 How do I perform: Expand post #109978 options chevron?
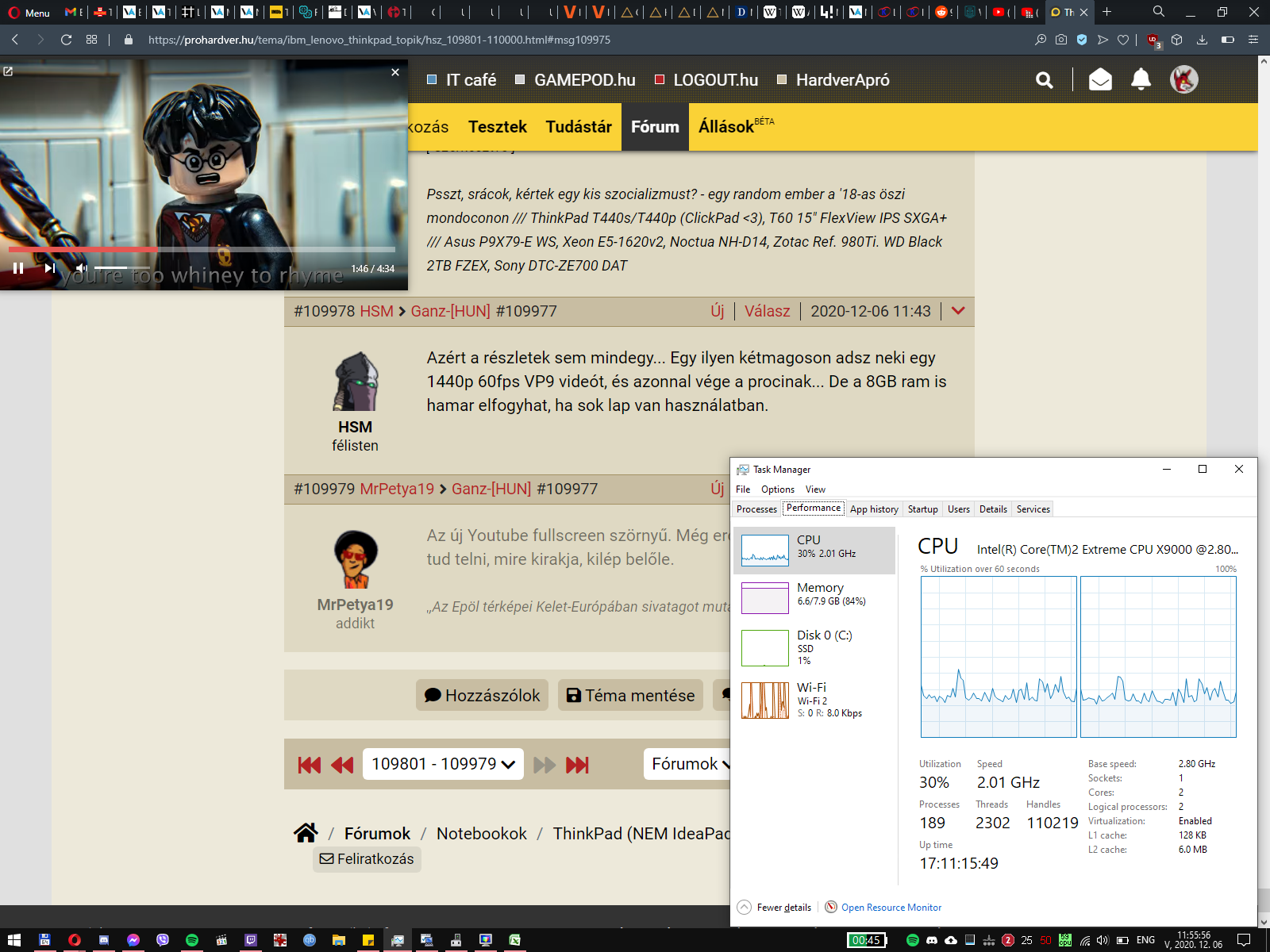click(958, 311)
